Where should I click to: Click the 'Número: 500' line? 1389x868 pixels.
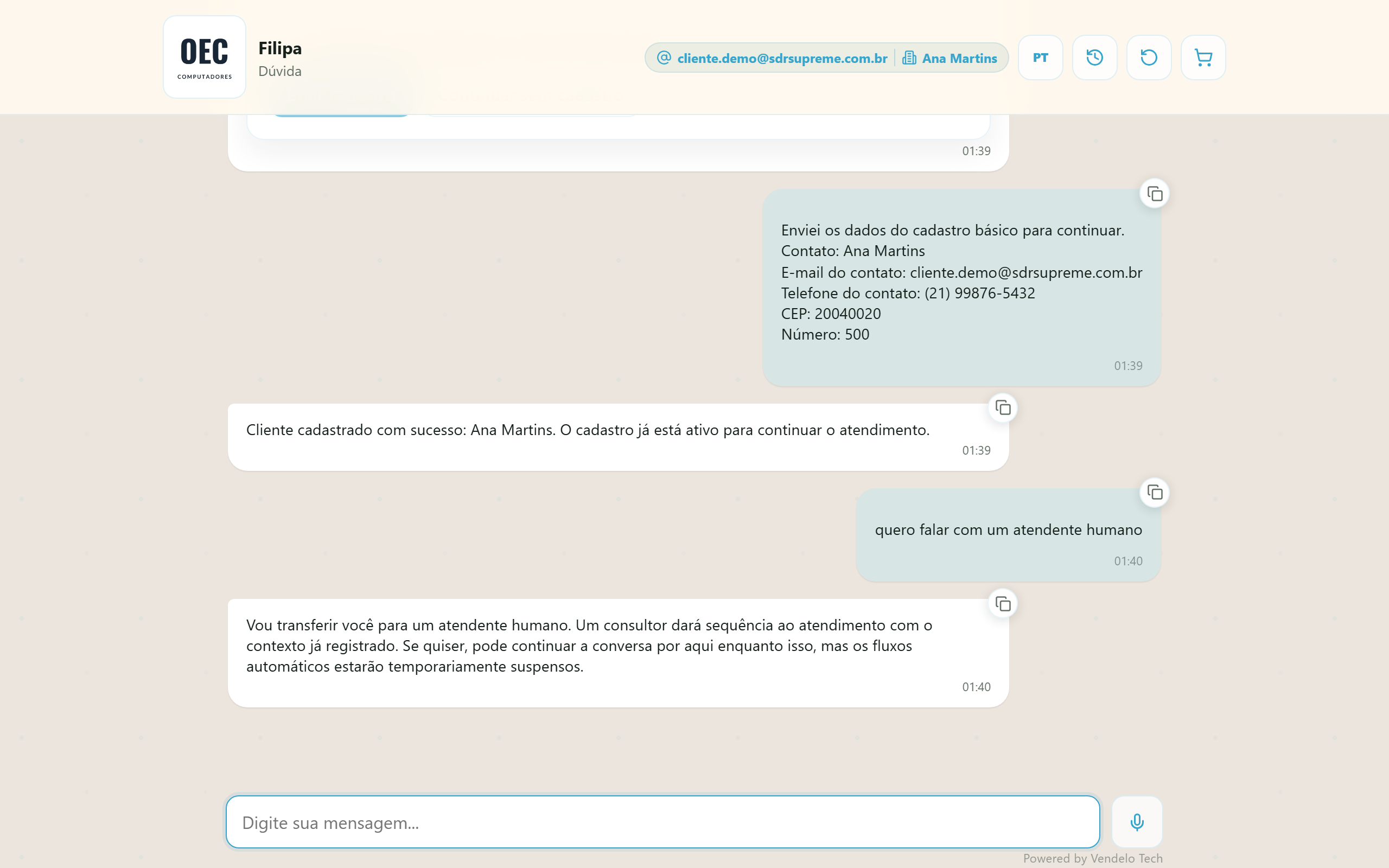(x=825, y=334)
